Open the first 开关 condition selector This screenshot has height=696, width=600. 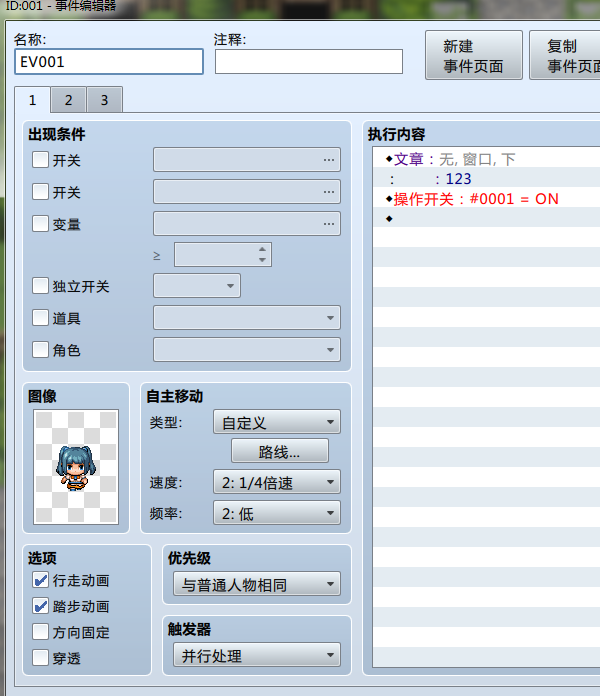point(247,160)
